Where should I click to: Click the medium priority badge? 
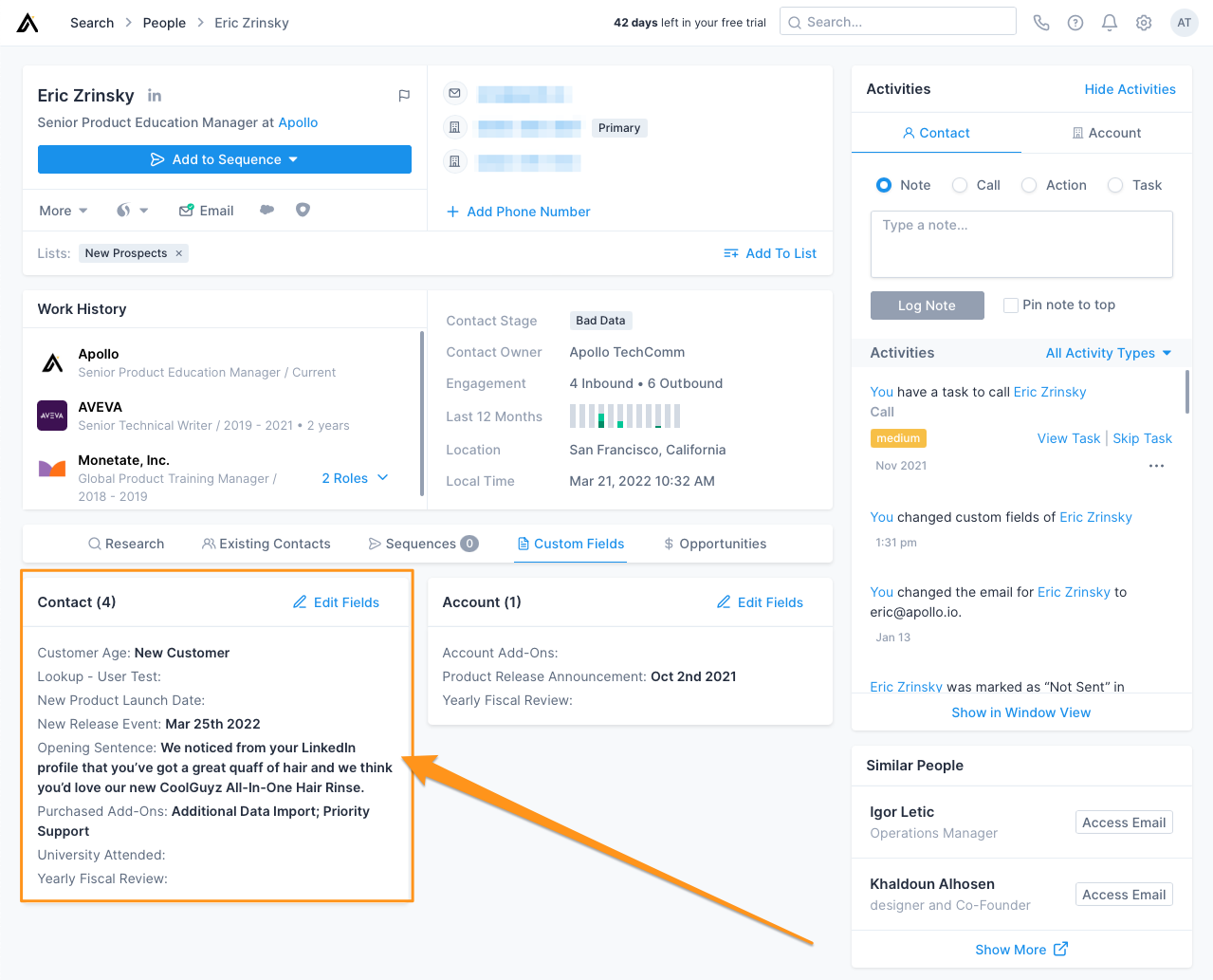(898, 438)
